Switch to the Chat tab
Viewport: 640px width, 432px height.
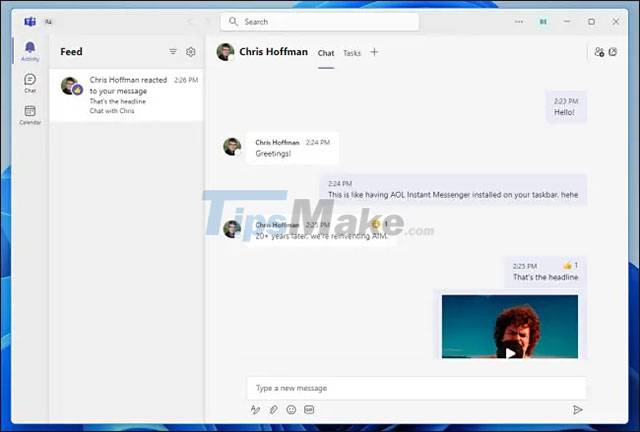pos(326,53)
